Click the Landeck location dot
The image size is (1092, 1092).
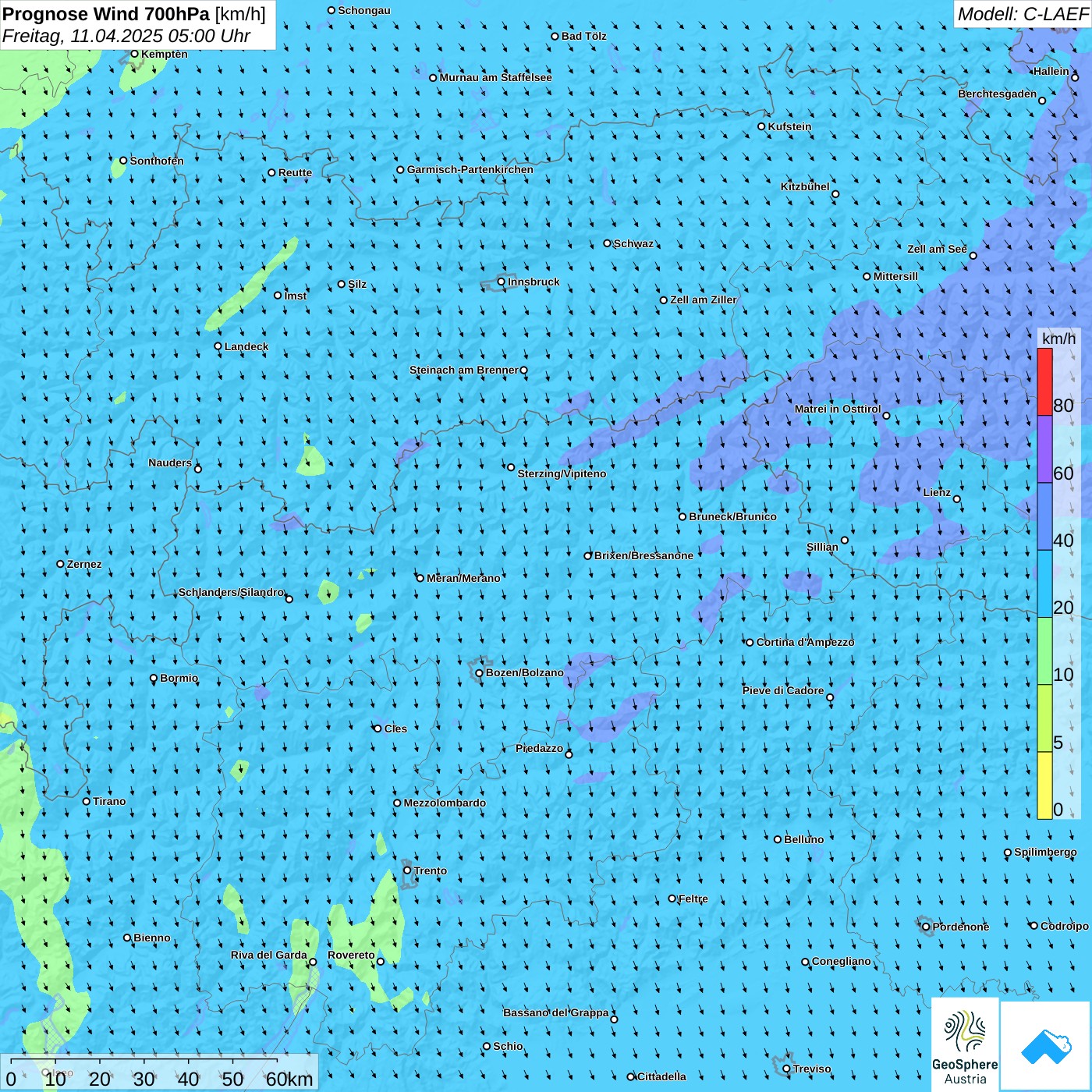click(x=218, y=346)
